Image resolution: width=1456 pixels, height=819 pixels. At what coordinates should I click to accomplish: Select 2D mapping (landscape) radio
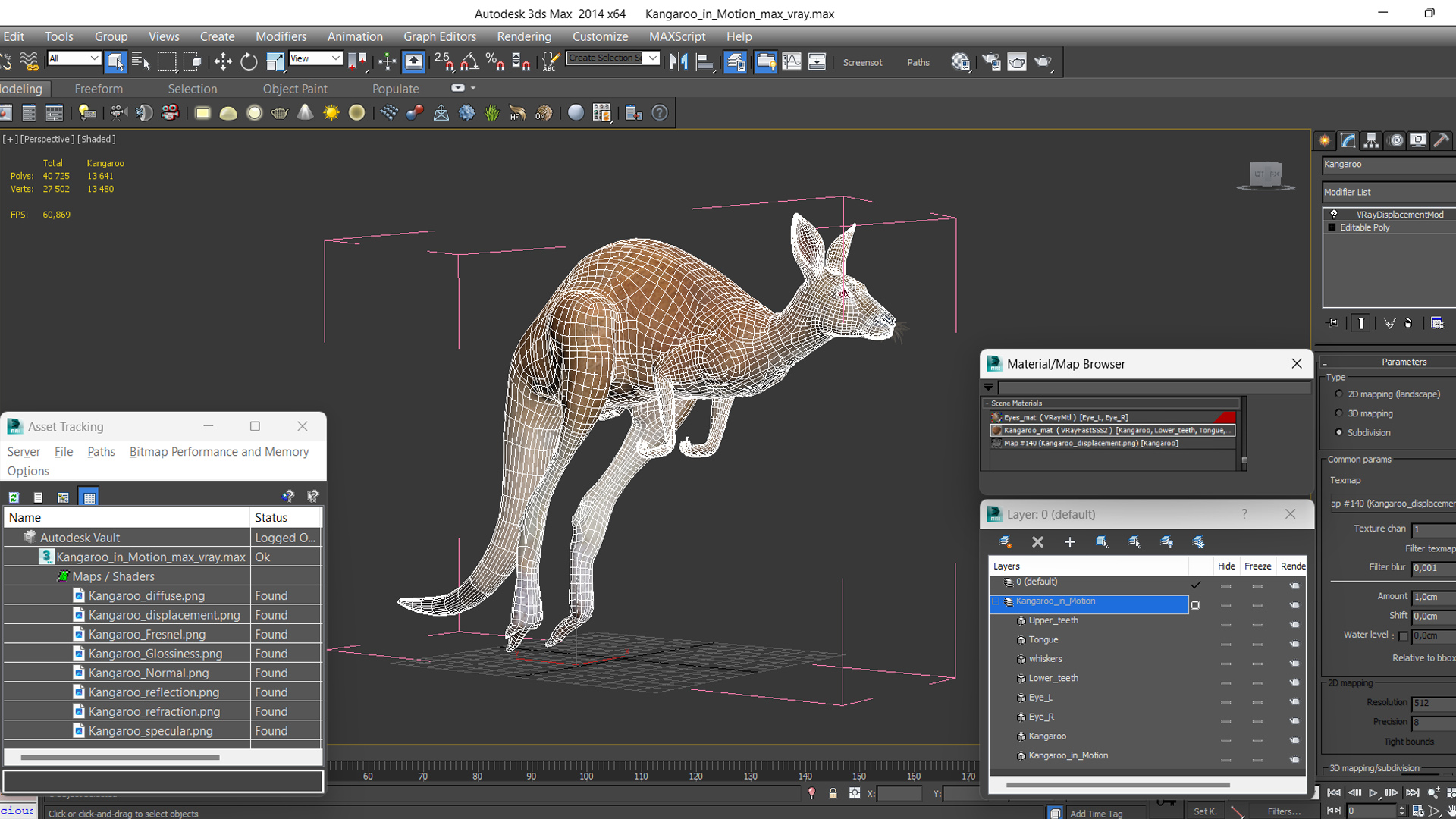(1338, 394)
